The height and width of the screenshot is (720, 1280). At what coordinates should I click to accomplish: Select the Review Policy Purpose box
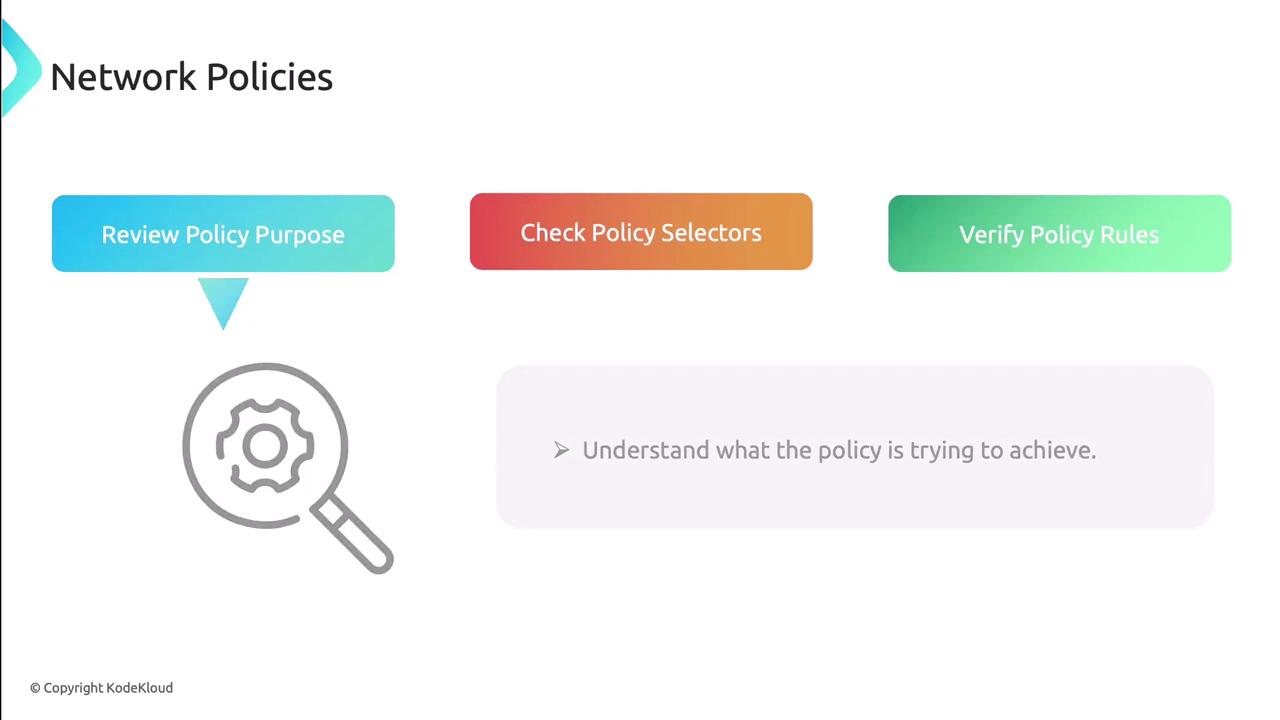pyautogui.click(x=223, y=234)
